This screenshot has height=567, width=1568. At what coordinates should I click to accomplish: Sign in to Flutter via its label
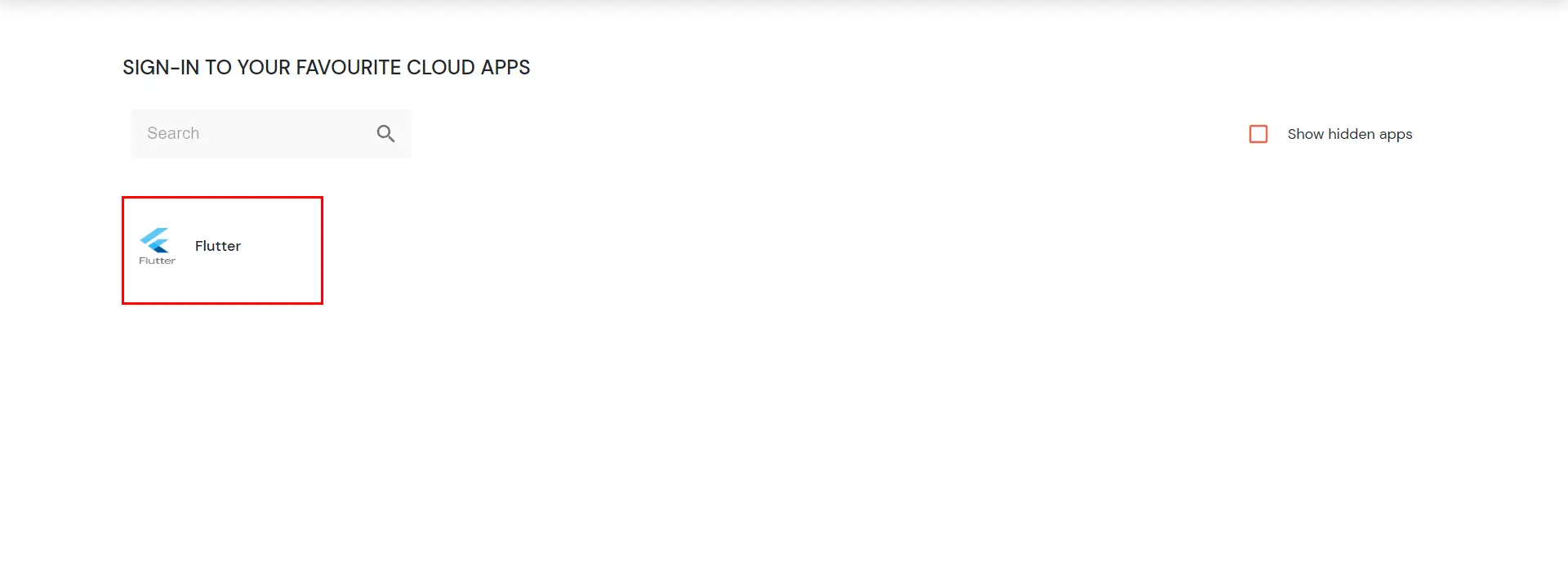(x=217, y=246)
